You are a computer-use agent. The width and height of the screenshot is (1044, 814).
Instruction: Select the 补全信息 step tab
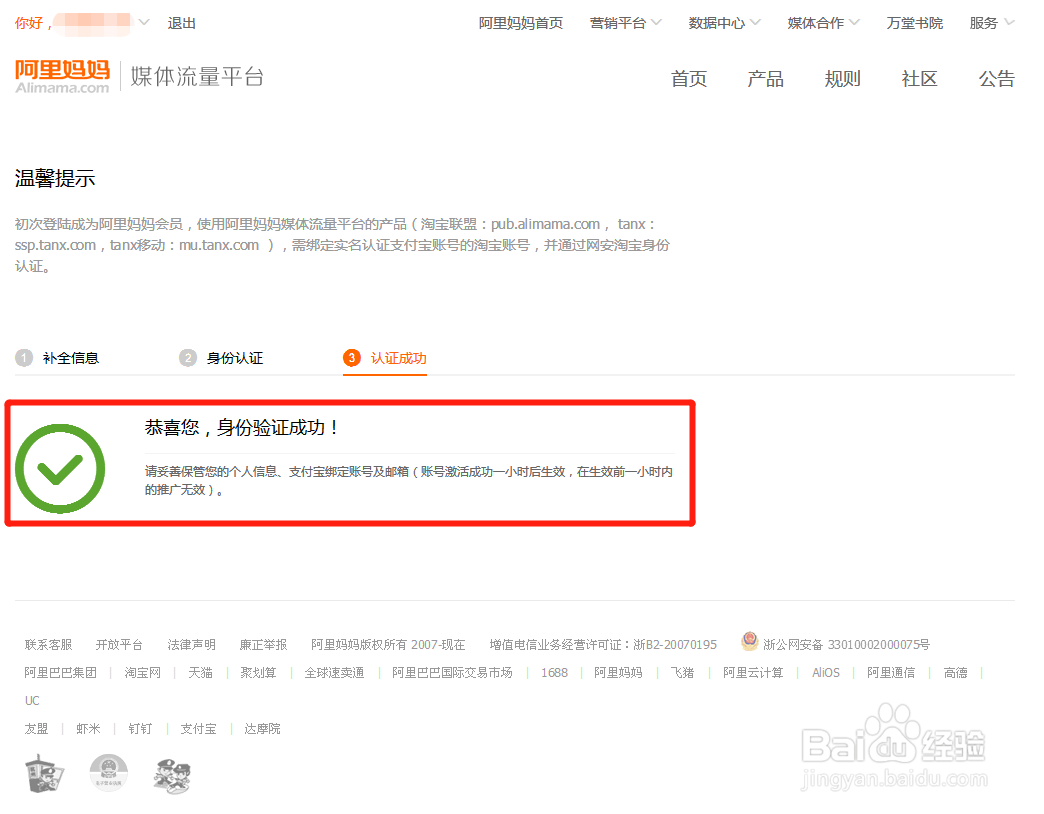point(71,358)
